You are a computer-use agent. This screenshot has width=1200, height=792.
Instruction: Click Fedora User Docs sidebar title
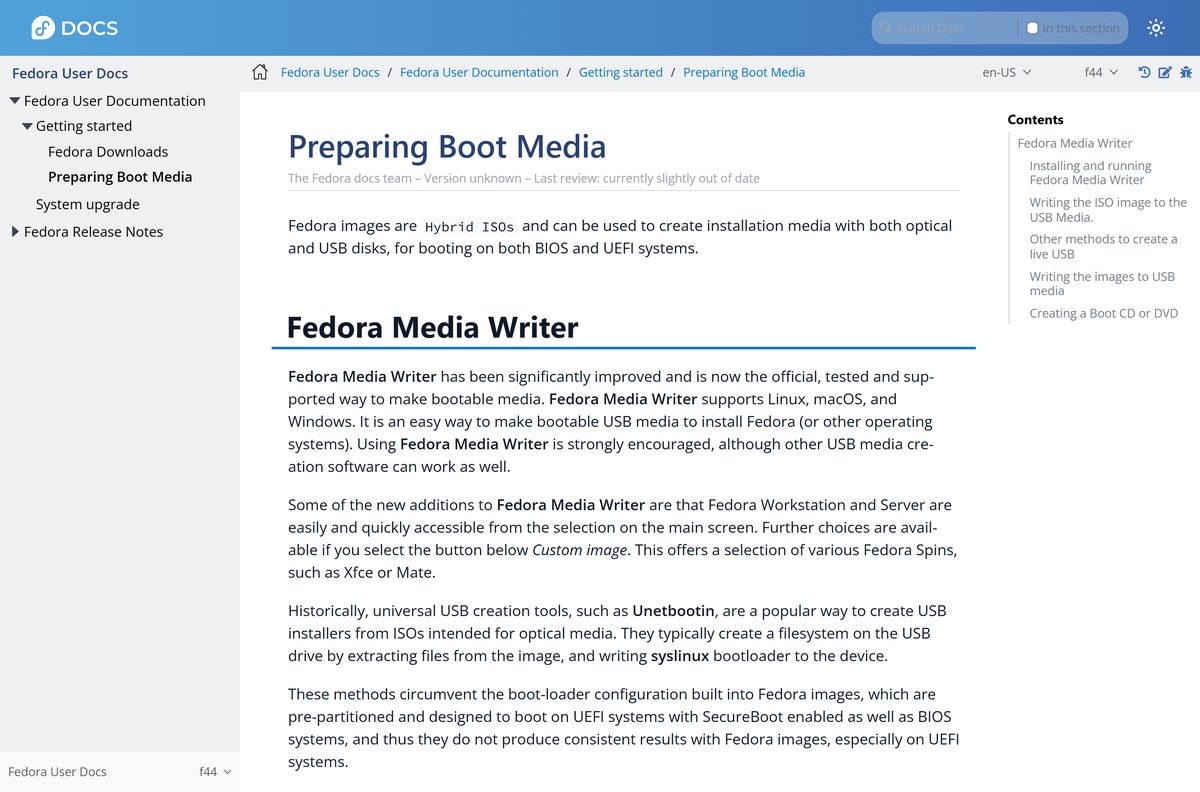[x=70, y=73]
